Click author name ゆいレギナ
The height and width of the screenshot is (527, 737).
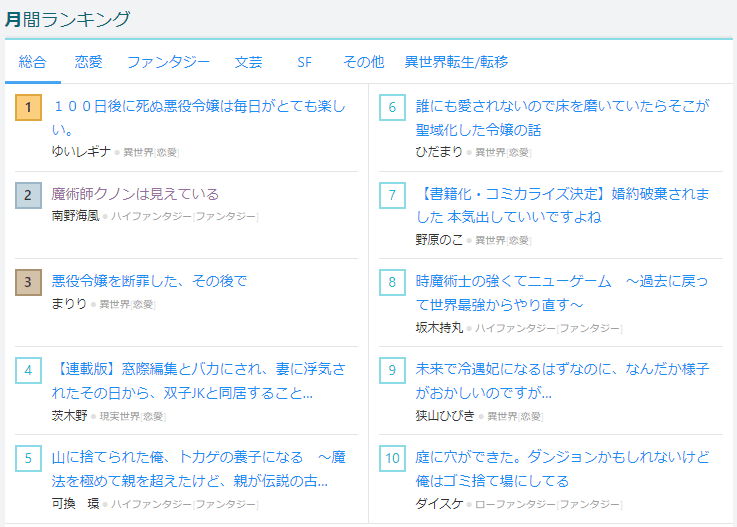point(81,151)
